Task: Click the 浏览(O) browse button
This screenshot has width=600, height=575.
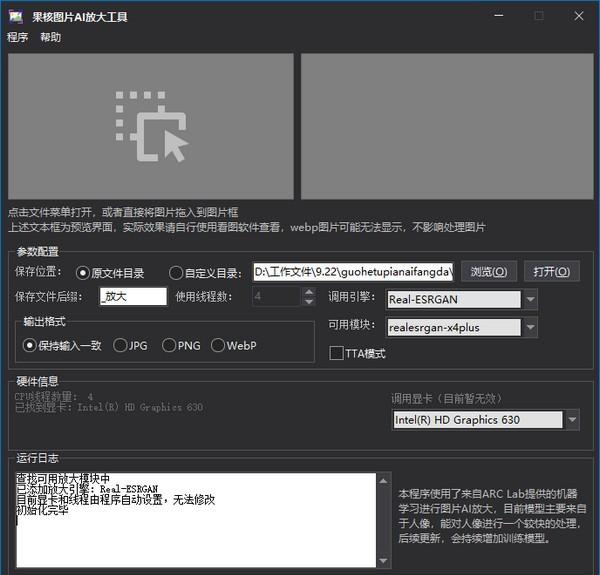Action: tap(489, 272)
